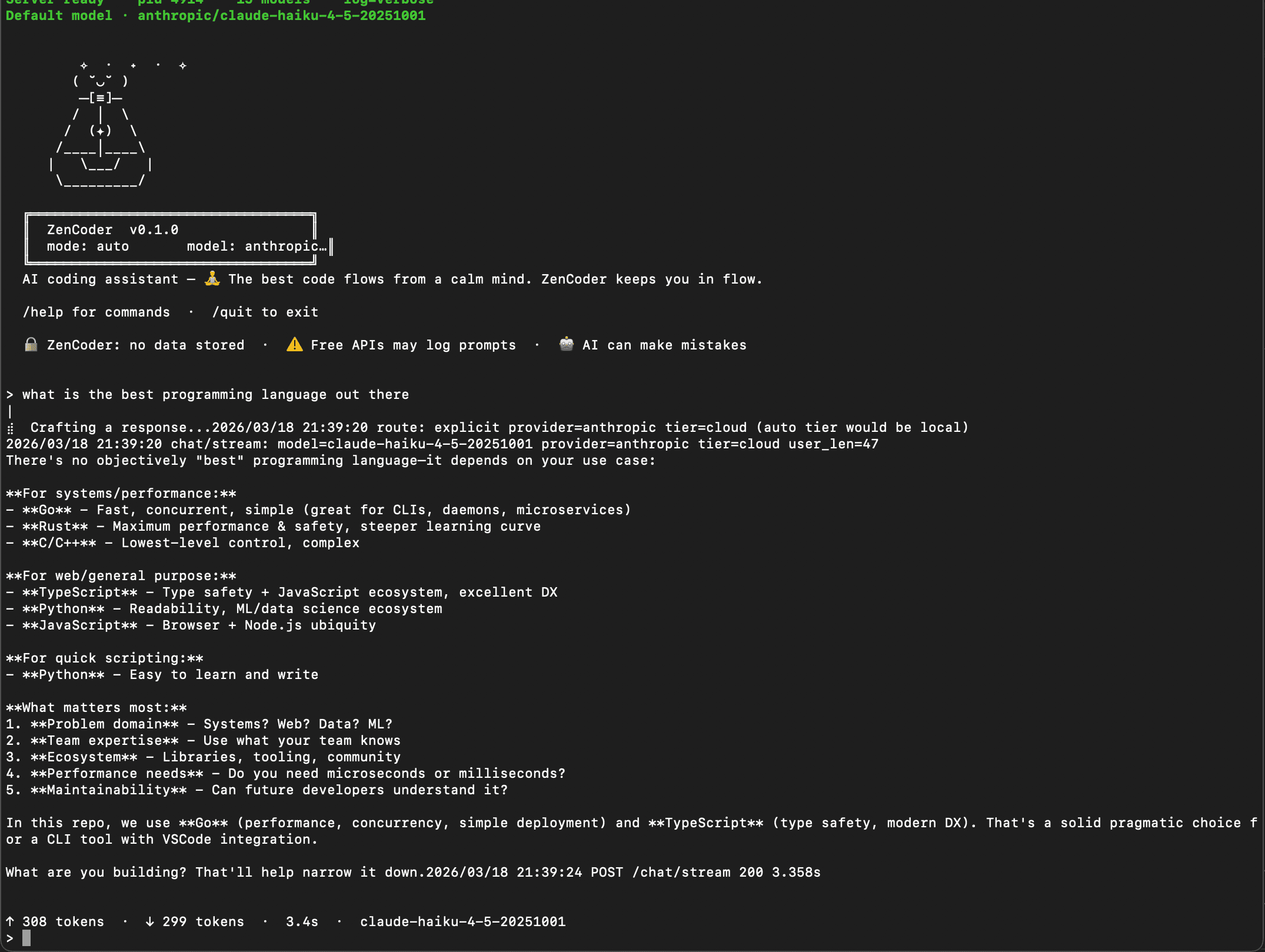1265x952 pixels.
Task: Select the spinner glyph beside 'Crafting a response'
Action: pyautogui.click(x=9, y=428)
